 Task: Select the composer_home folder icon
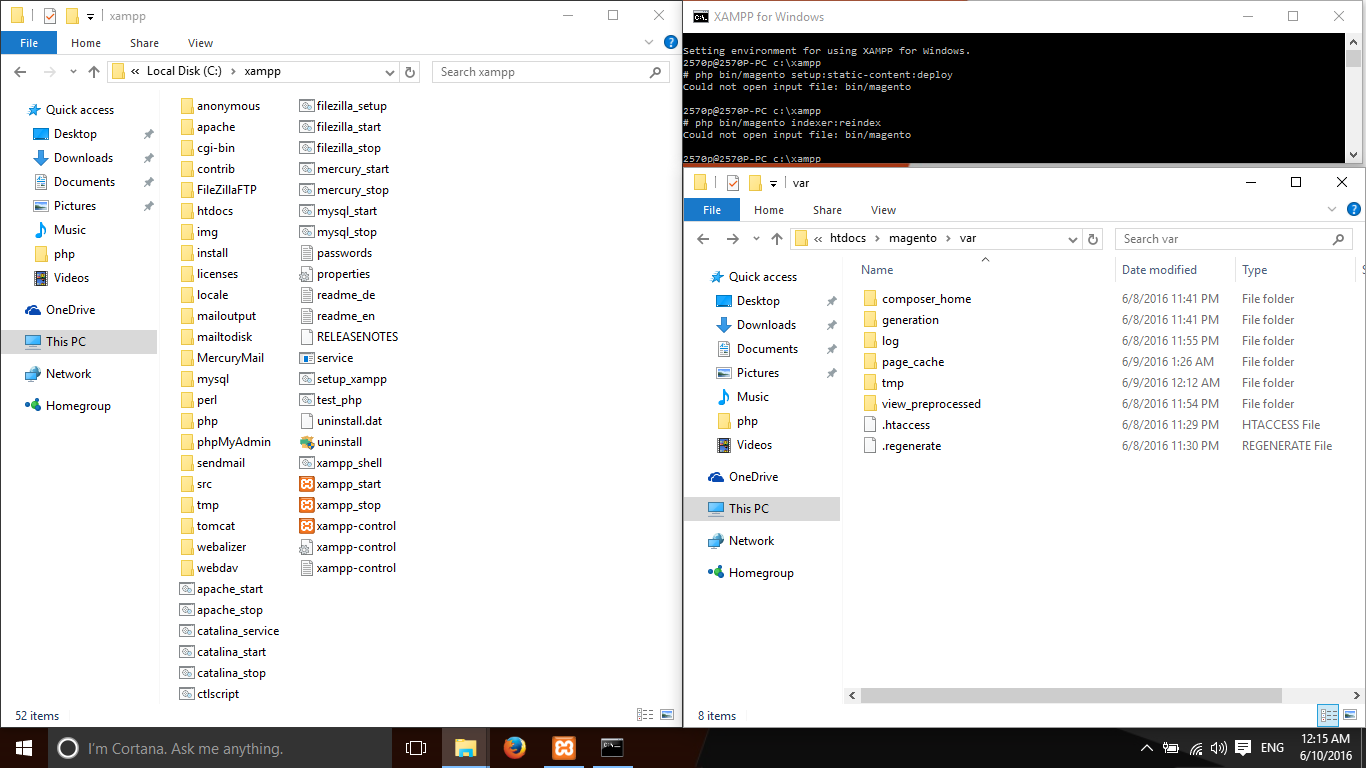coord(870,299)
